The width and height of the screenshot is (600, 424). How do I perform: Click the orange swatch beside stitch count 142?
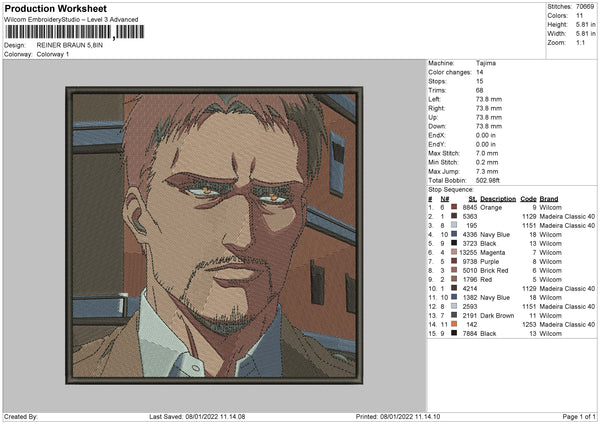(x=454, y=325)
